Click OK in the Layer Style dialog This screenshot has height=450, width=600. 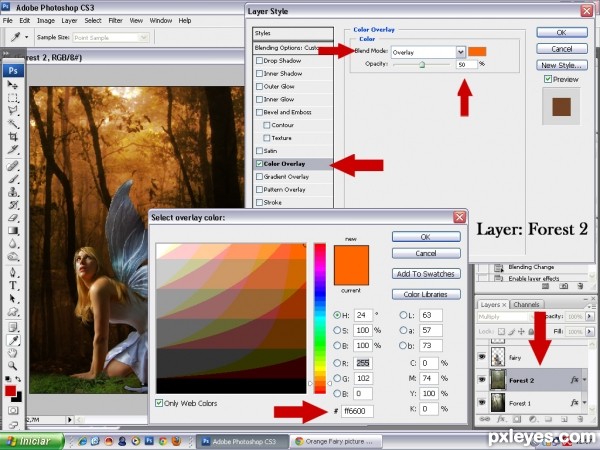point(562,33)
